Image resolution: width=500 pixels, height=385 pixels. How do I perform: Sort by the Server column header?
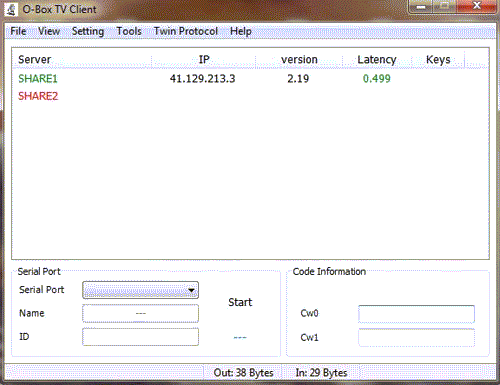pos(82,60)
